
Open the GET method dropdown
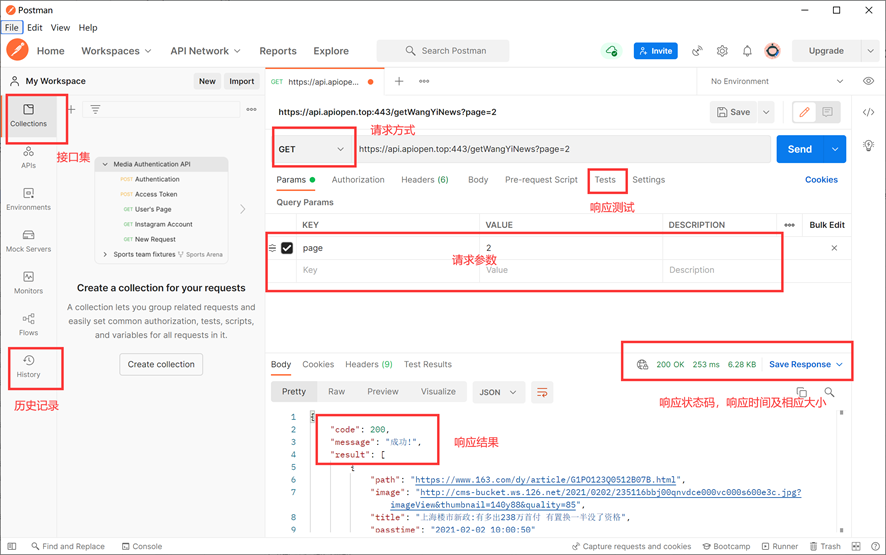tap(311, 149)
